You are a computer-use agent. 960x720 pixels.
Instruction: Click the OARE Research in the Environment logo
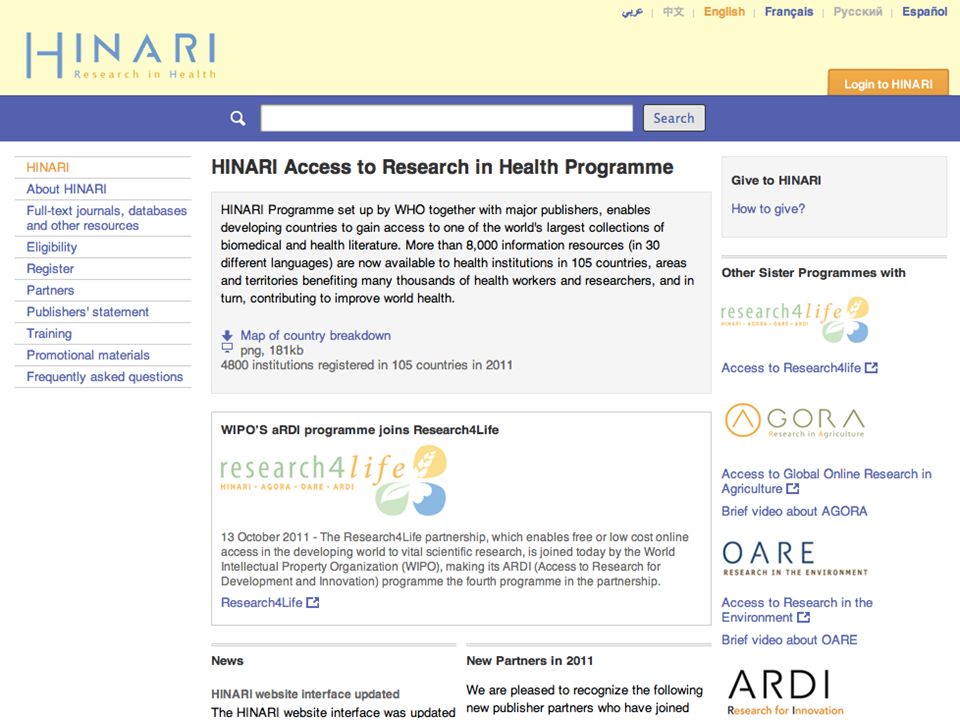pyautogui.click(x=795, y=558)
